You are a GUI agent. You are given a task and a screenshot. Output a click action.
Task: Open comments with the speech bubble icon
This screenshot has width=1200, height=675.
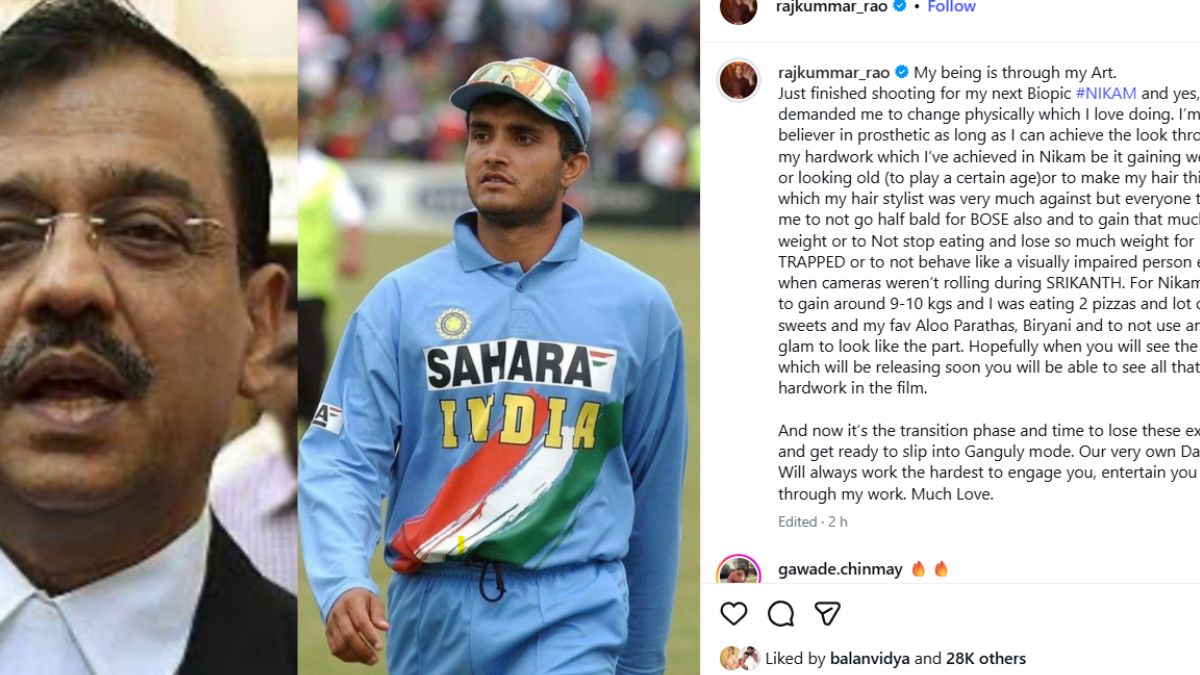(x=781, y=613)
